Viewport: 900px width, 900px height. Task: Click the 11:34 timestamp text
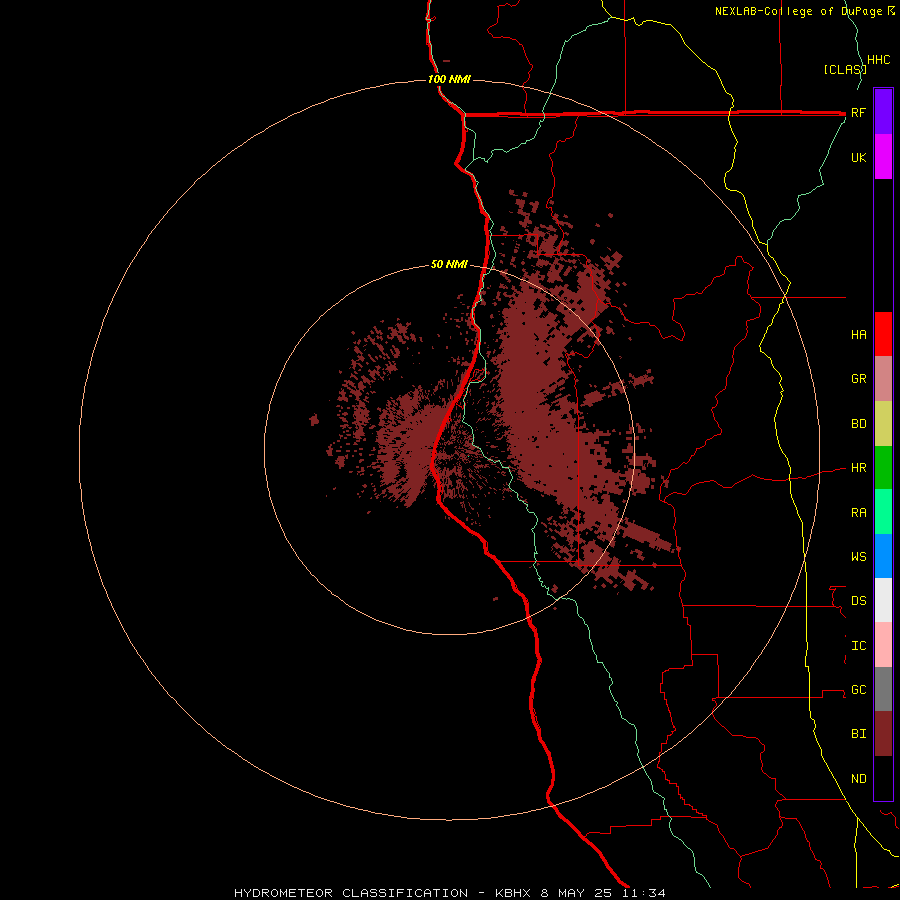coord(642,893)
